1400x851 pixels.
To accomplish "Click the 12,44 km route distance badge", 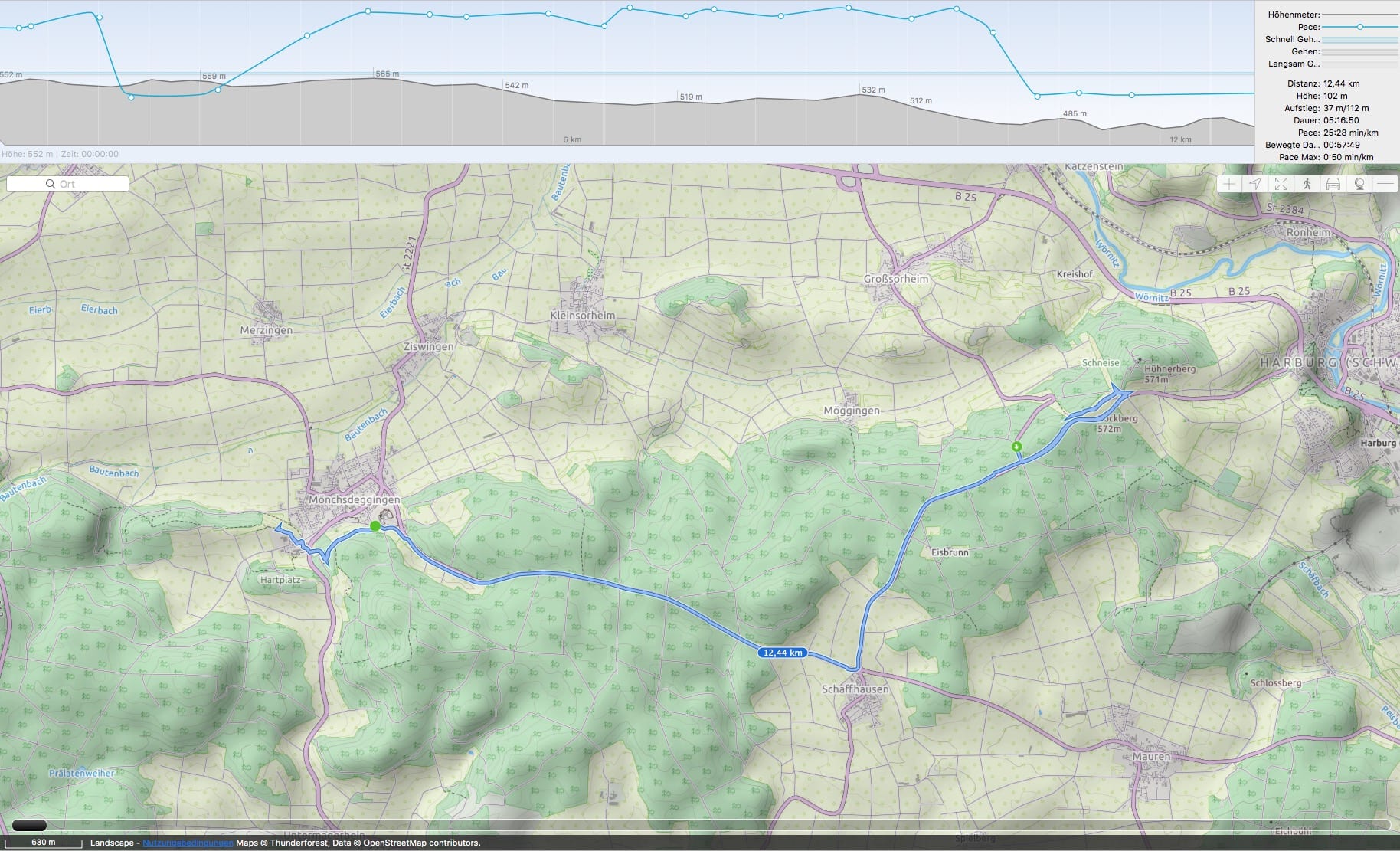I will click(783, 653).
